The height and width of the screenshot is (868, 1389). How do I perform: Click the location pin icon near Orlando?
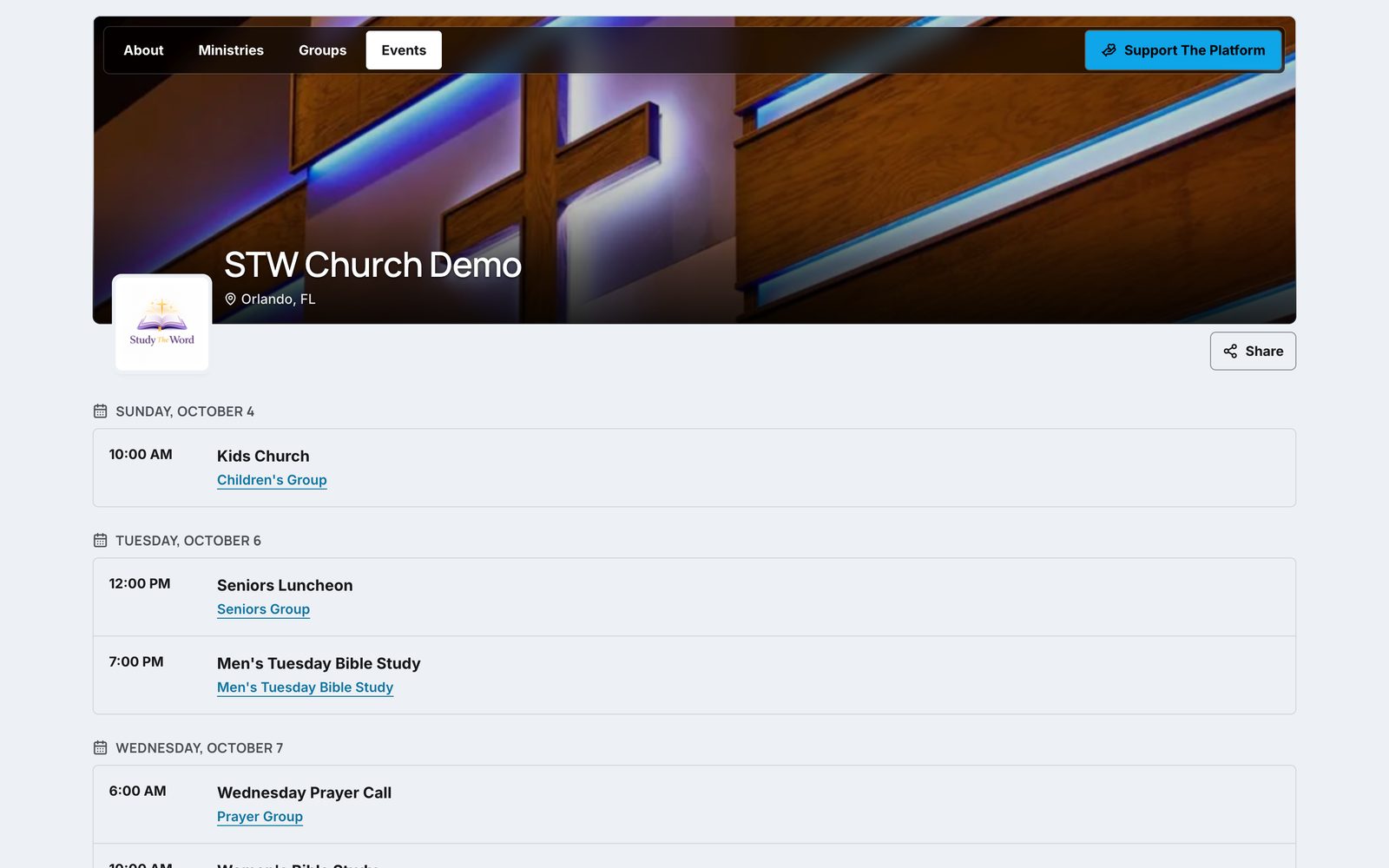click(231, 299)
